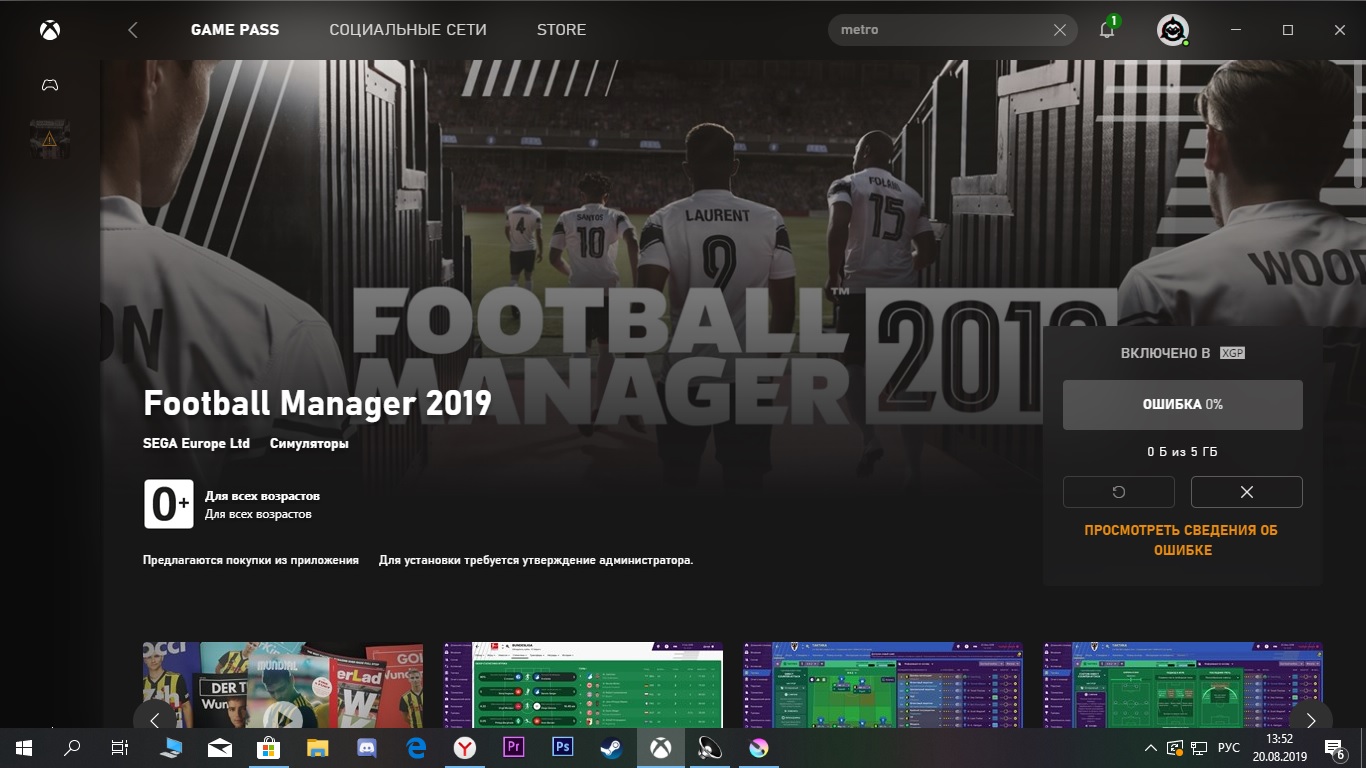
Task: Switch the РУС input language
Action: (1228, 748)
